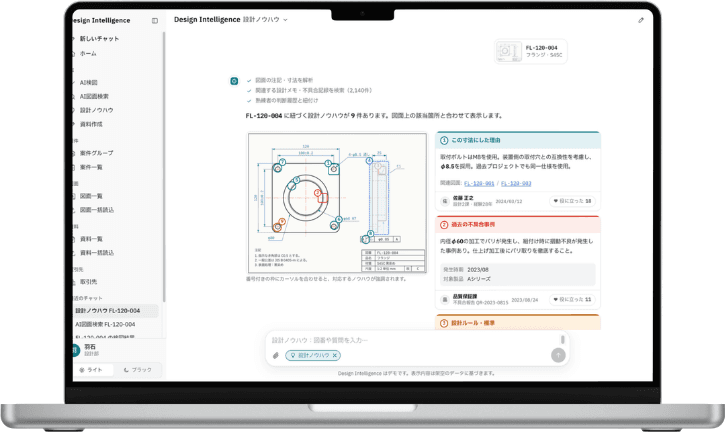Viewport: 726px width, 432px height.
Task: Click the 設計ノウハウ mode chip in the input box
Action: [x=313, y=355]
